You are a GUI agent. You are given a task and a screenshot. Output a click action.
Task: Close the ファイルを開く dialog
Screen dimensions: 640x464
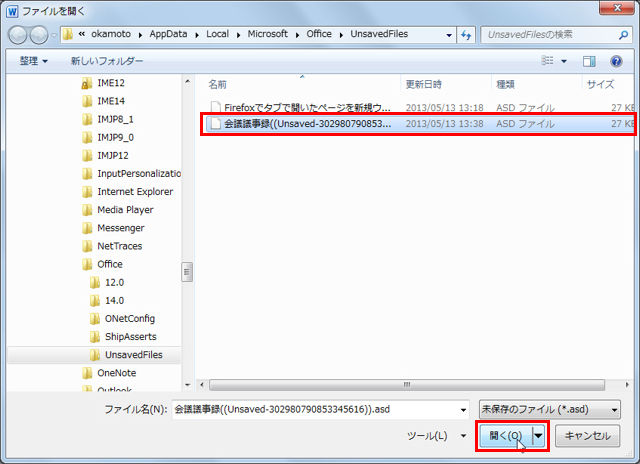[617, 8]
